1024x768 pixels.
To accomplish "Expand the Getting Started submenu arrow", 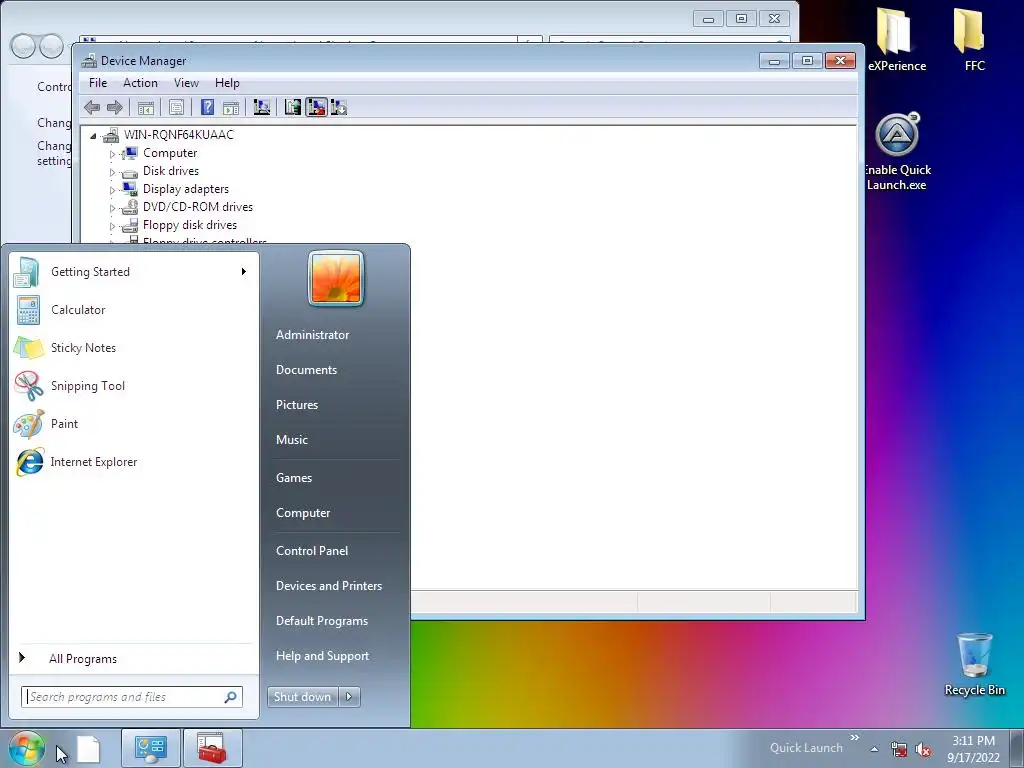I will tap(244, 272).
